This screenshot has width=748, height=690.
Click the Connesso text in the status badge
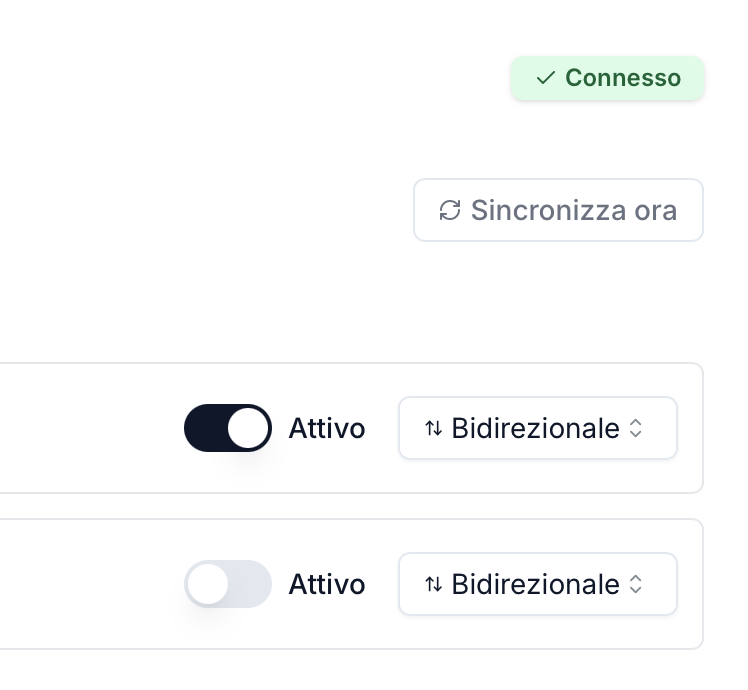pos(623,78)
